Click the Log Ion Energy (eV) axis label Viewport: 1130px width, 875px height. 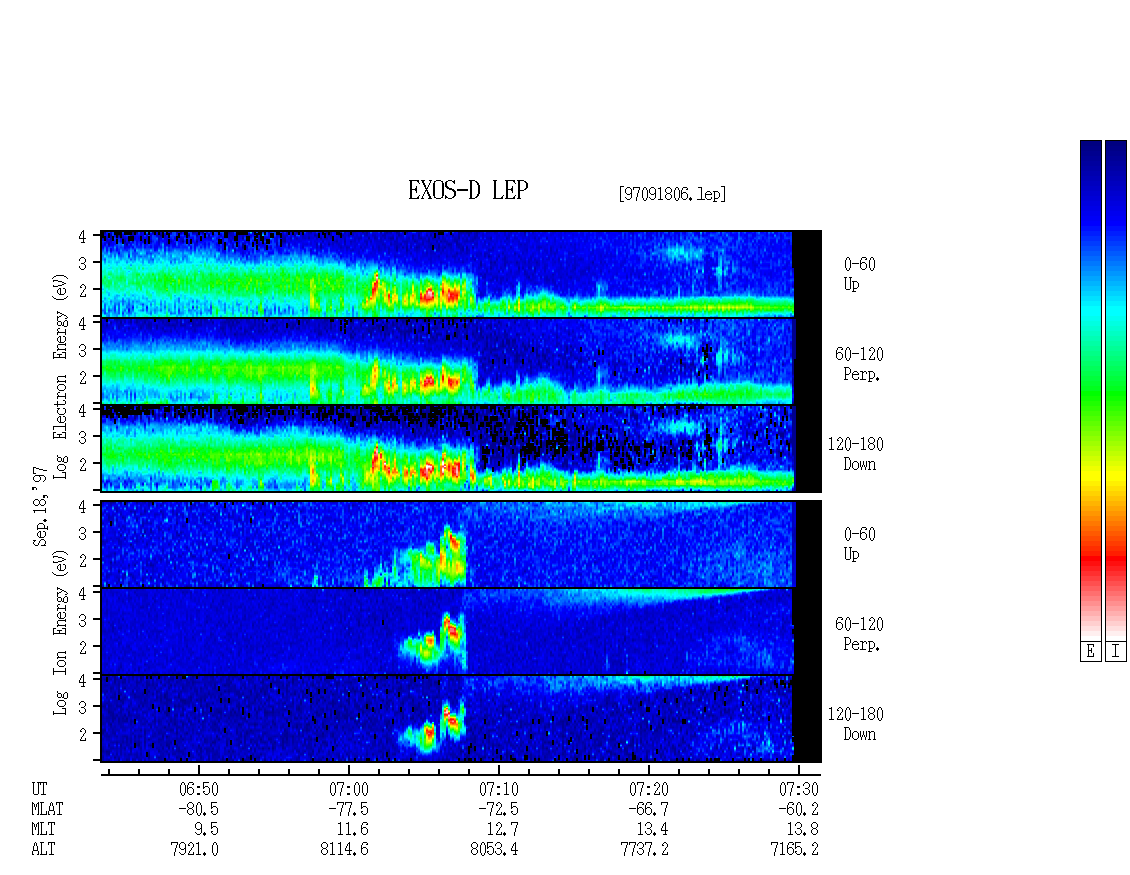[x=60, y=633]
